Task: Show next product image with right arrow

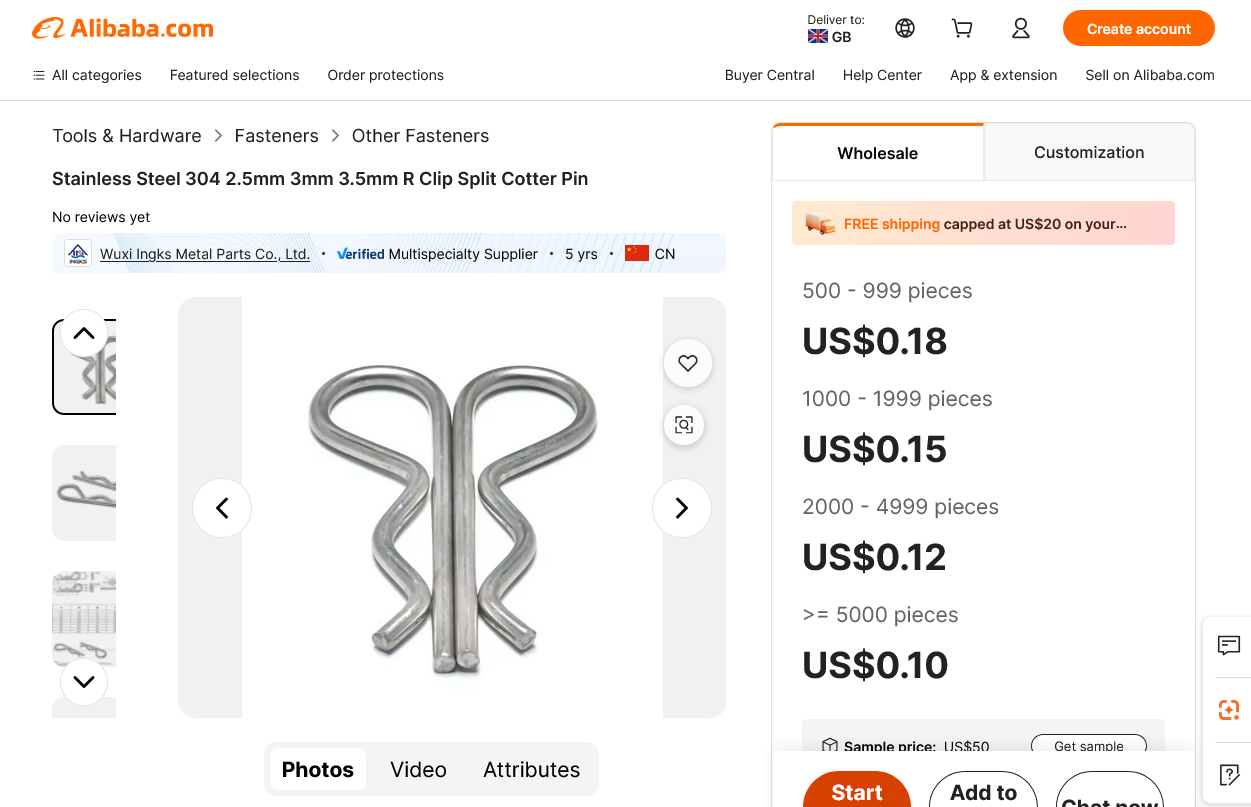Action: 682,508
